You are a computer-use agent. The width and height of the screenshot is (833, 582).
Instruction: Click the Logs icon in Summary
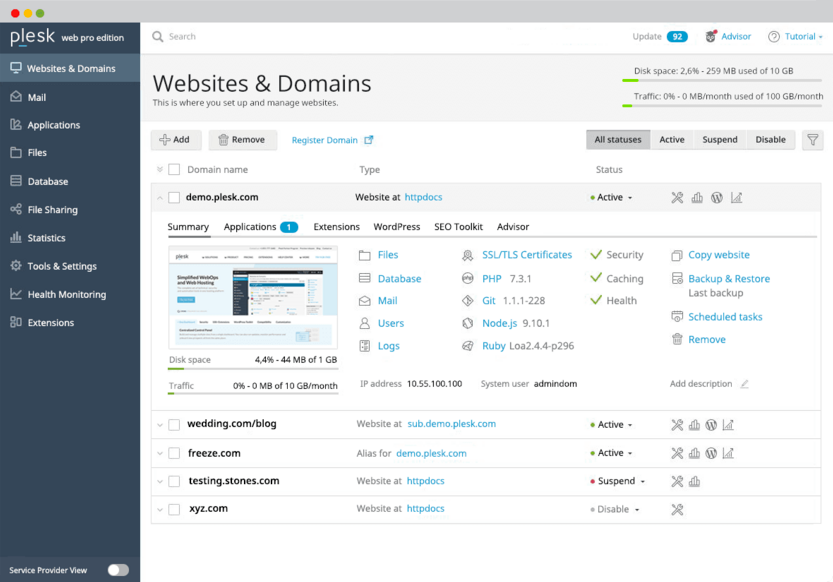[x=364, y=346]
